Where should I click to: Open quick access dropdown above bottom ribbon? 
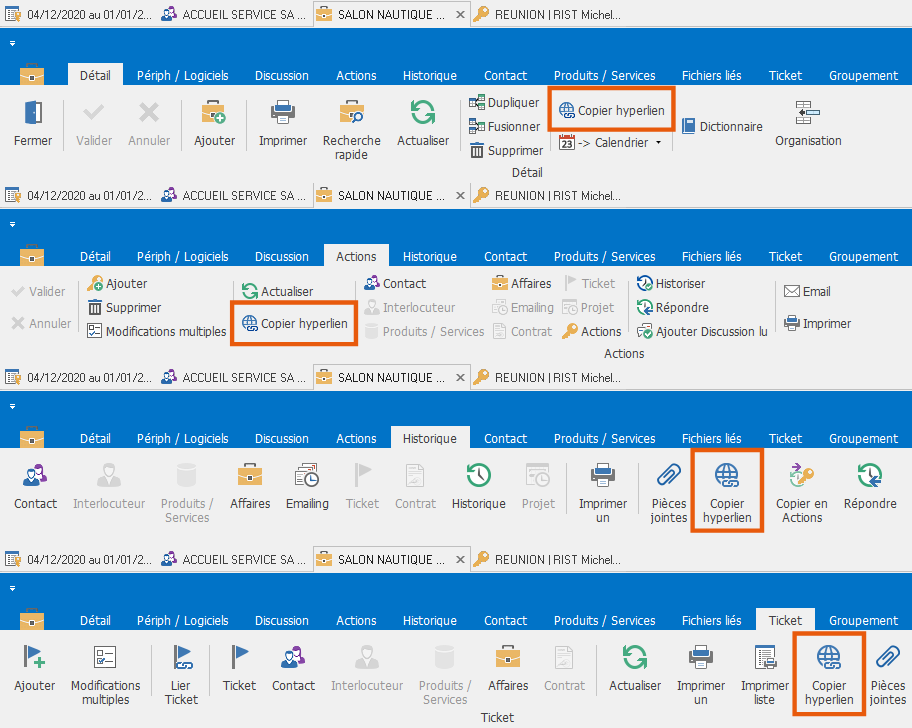(x=11, y=589)
